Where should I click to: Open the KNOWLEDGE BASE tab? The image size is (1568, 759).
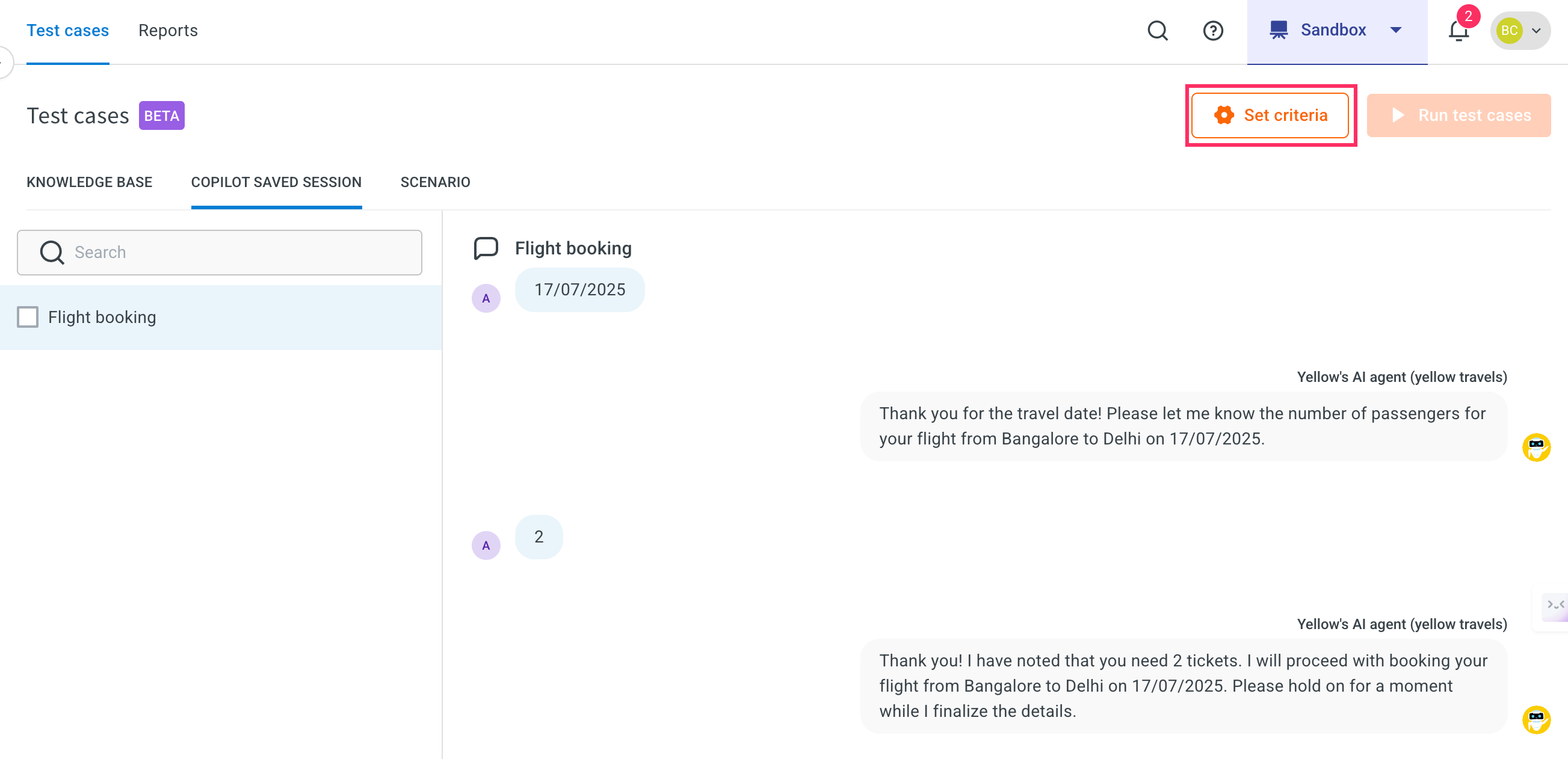(90, 182)
